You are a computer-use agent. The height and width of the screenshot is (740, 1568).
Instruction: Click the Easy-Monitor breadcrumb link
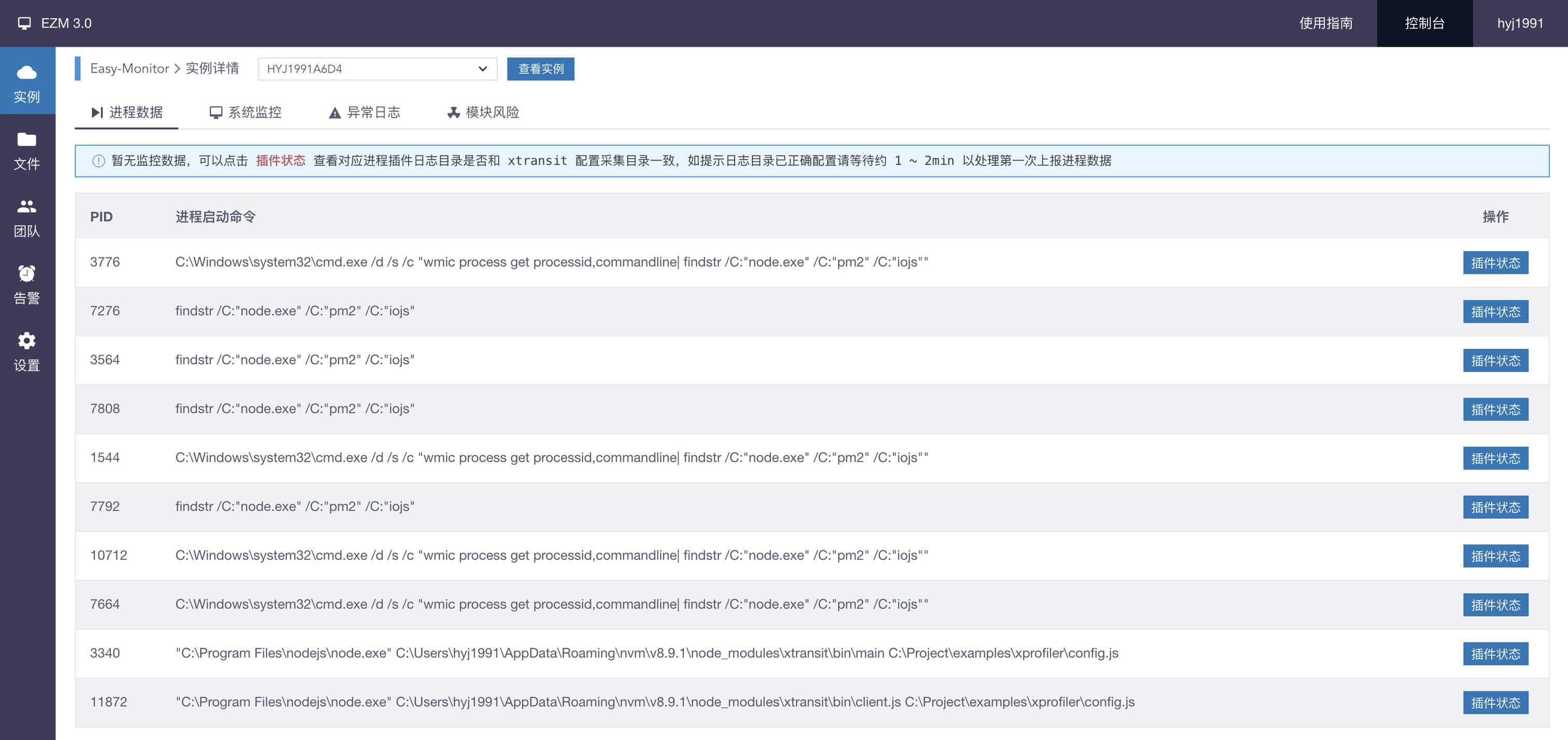click(x=129, y=69)
